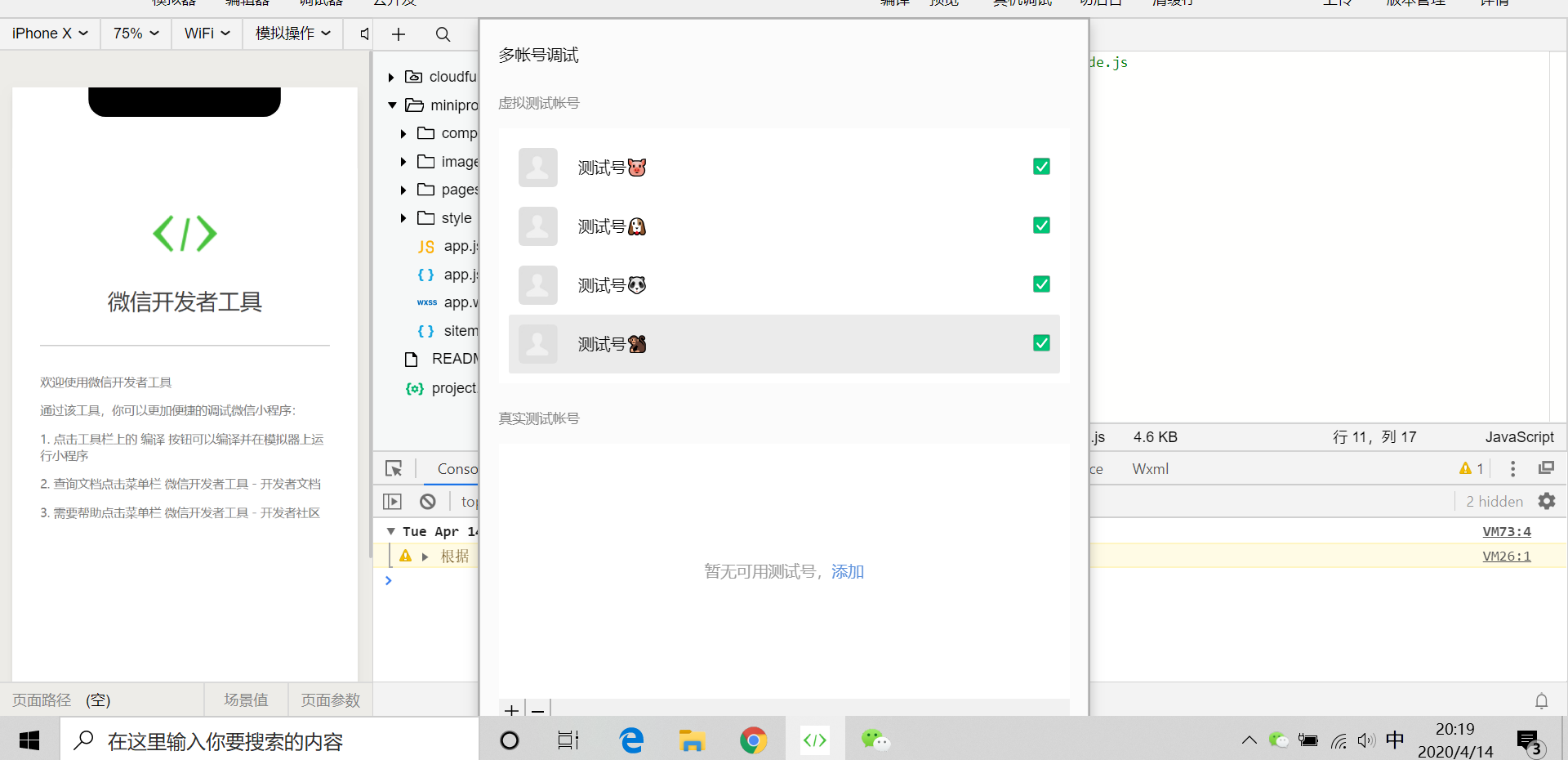Expand the comp folder
Screen dimensions: 1568x760
403,134
